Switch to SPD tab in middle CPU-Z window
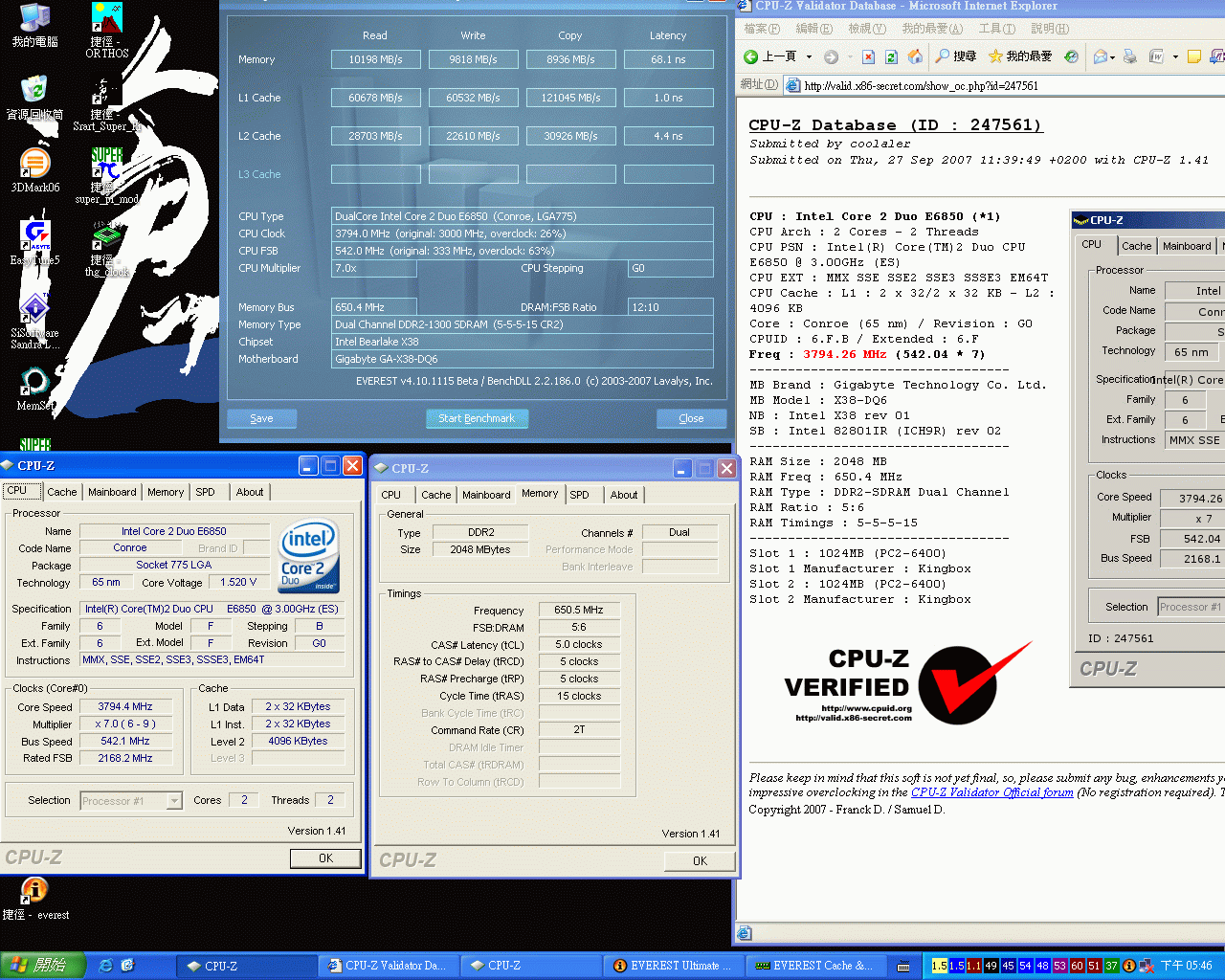This screenshot has height=980, width=1225. [x=579, y=495]
